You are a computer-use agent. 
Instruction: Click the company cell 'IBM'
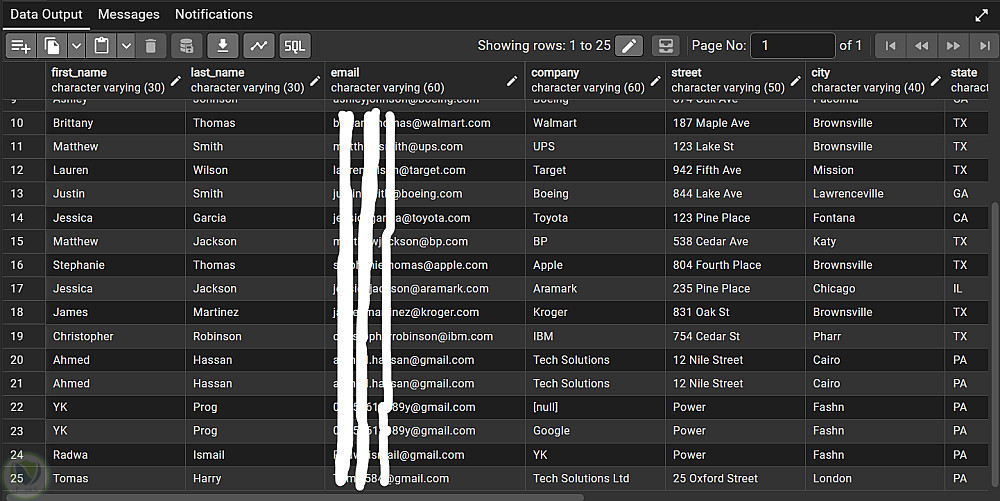click(595, 337)
